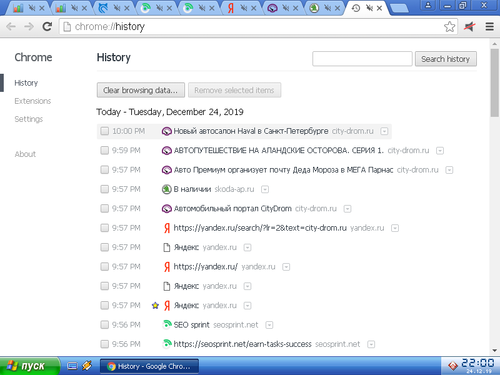Open Settings from the sidebar
This screenshot has width=500, height=375.
tap(29, 119)
